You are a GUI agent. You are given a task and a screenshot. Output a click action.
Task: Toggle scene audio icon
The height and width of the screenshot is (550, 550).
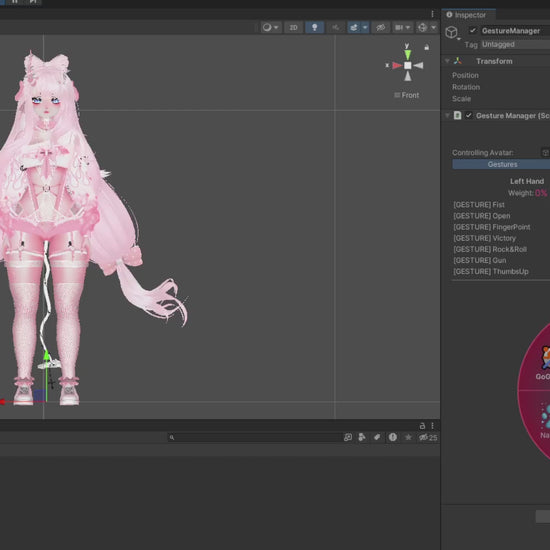pyautogui.click(x=335, y=27)
